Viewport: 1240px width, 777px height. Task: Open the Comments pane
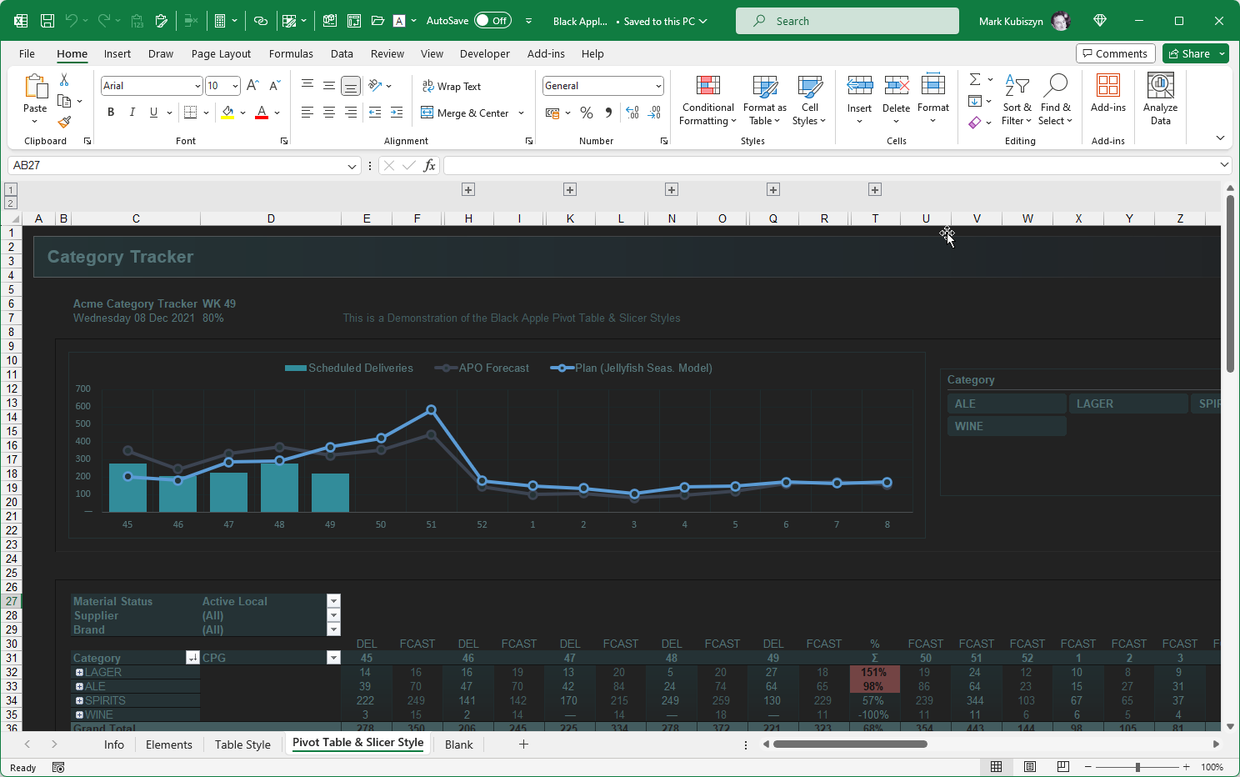(x=1115, y=54)
